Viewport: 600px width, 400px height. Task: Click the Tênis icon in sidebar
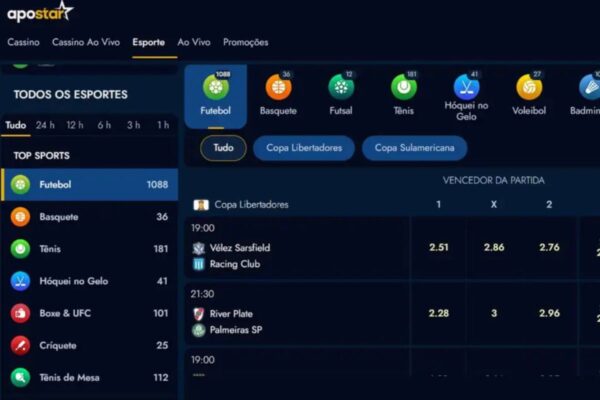(x=20, y=249)
